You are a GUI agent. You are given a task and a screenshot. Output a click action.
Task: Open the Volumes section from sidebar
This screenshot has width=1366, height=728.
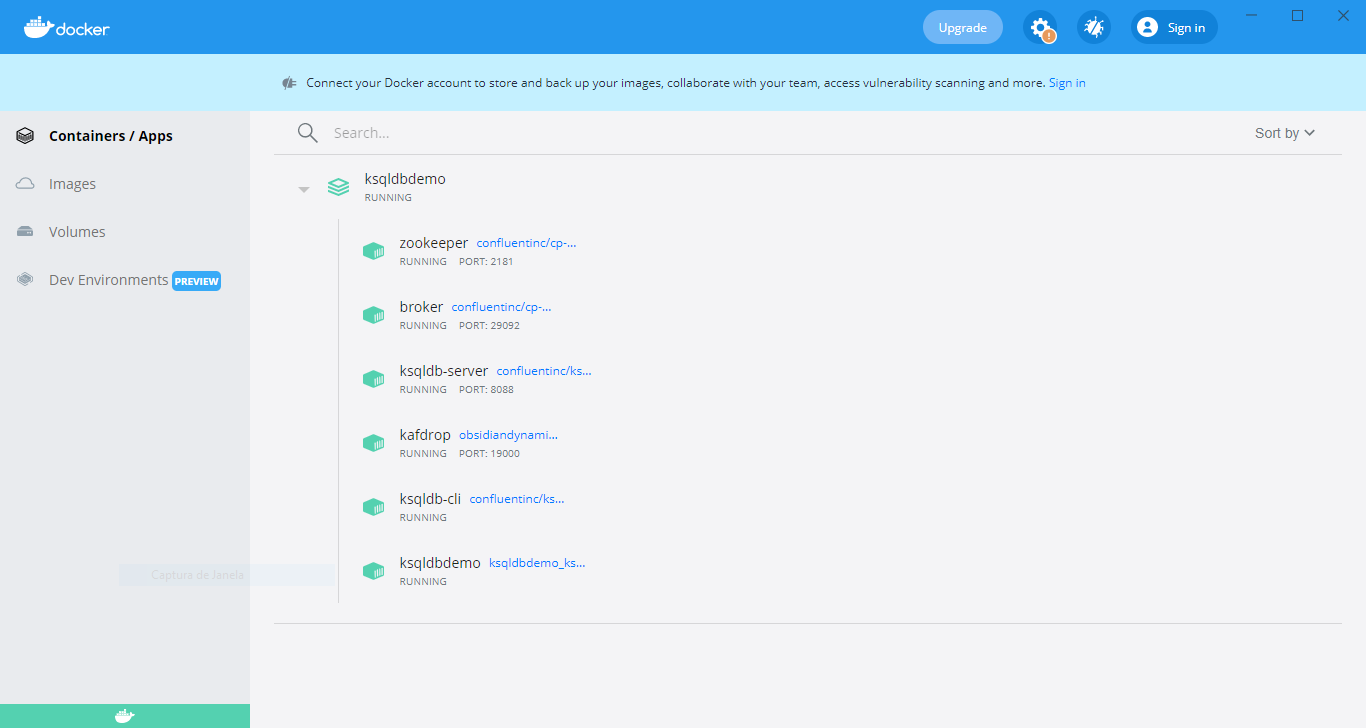tap(76, 231)
